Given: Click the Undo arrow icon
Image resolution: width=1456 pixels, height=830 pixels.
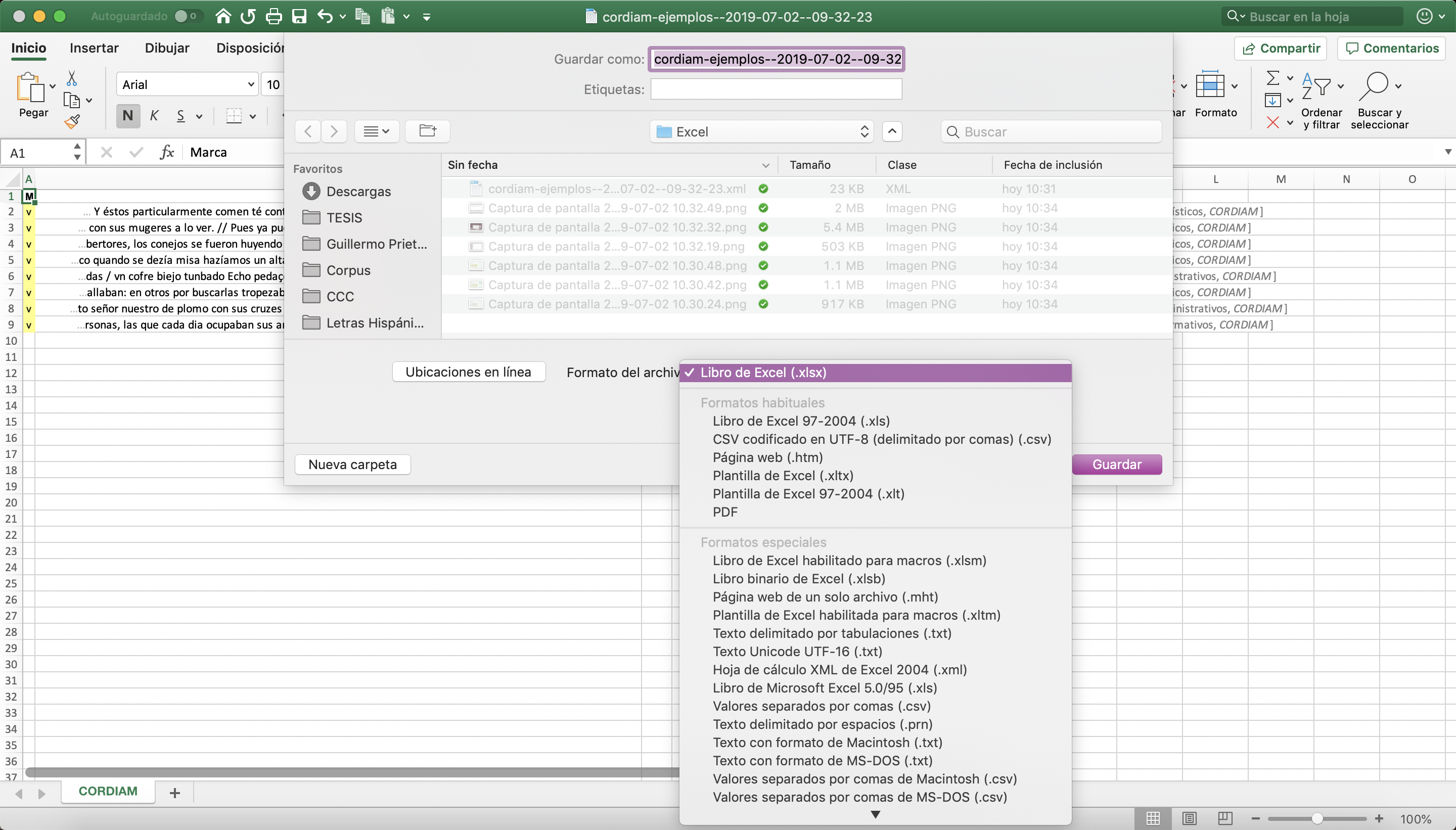Looking at the screenshot, I should [x=325, y=16].
